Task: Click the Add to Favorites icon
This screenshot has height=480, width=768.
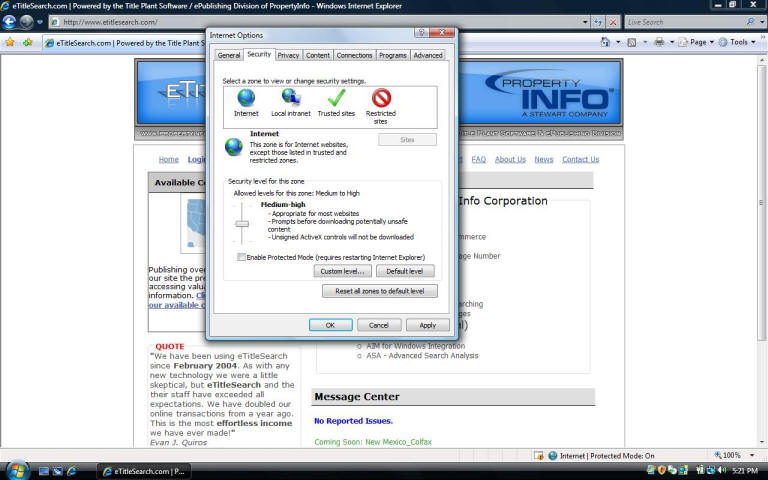Action: 27,43
